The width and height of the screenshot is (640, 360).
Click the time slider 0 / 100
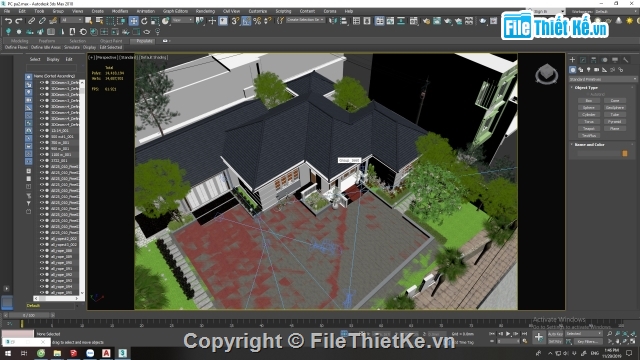[x=29, y=315]
